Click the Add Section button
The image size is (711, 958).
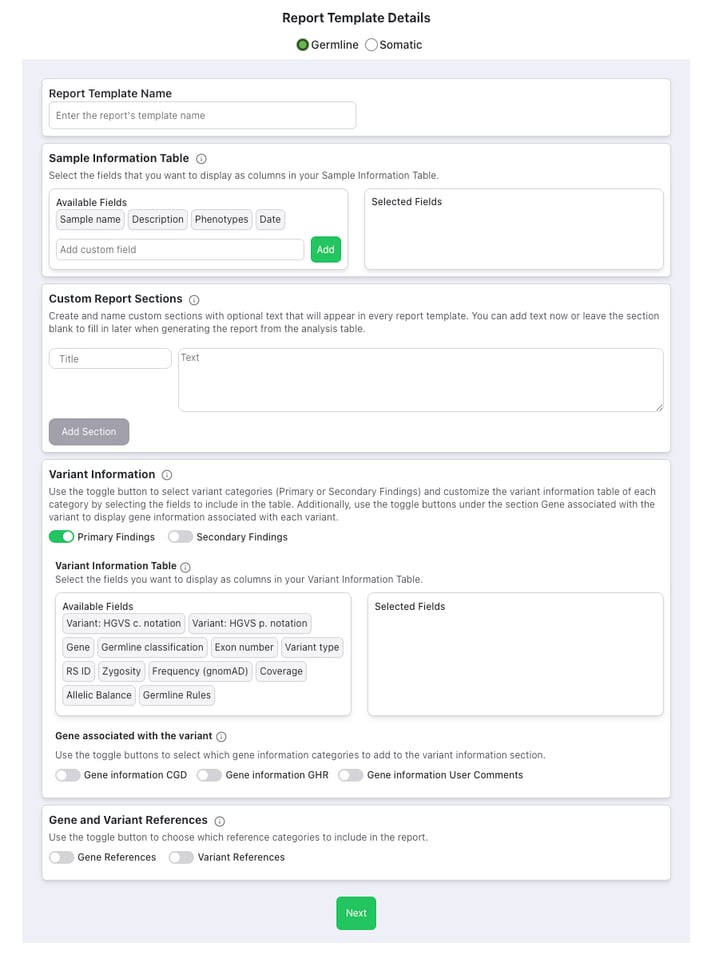click(89, 431)
